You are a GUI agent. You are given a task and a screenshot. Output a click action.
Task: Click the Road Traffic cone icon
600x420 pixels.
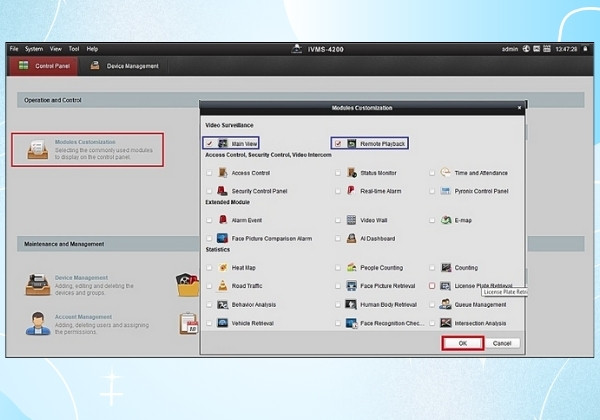pyautogui.click(x=223, y=285)
